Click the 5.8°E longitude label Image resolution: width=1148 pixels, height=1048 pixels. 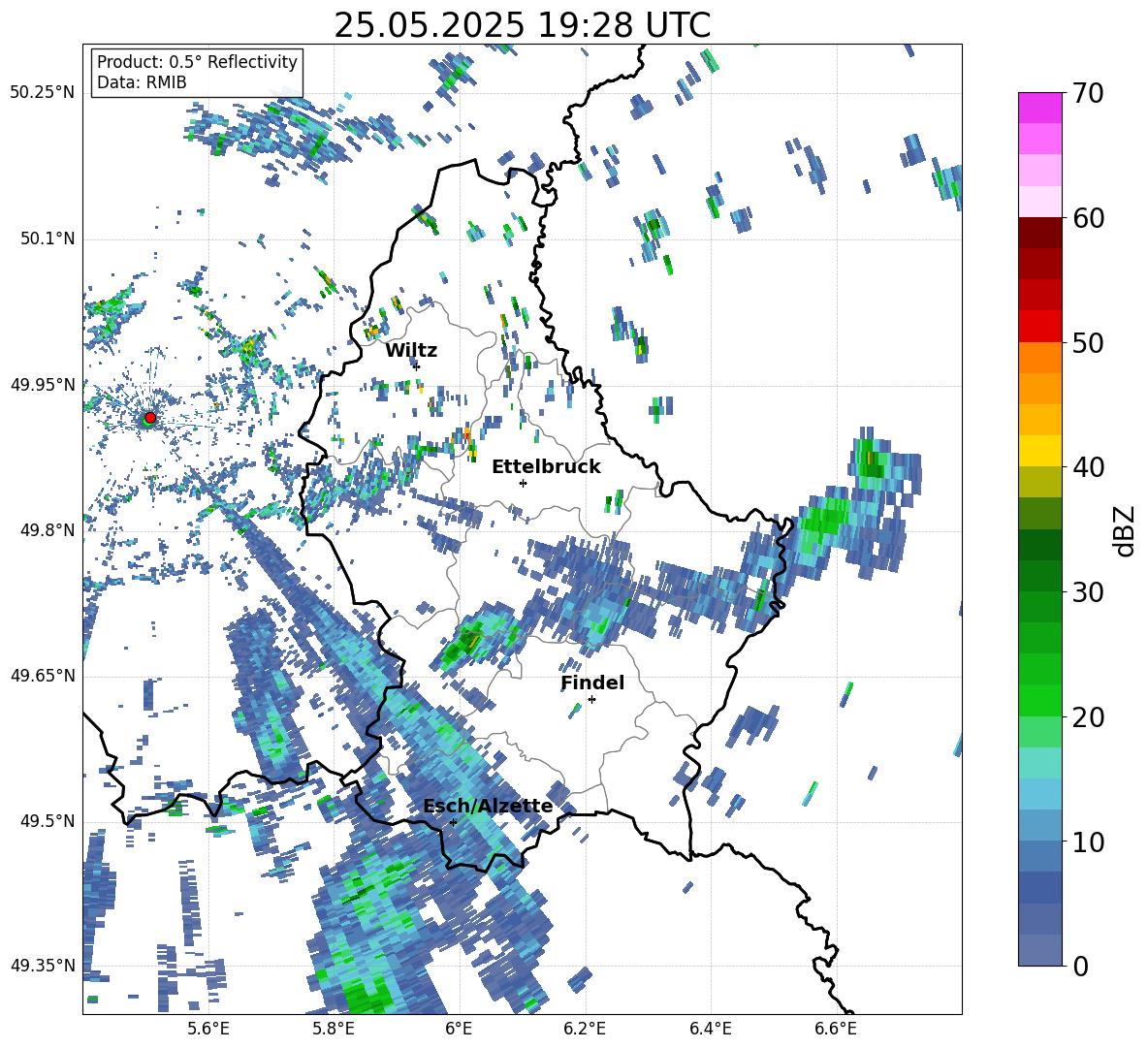334,1029
